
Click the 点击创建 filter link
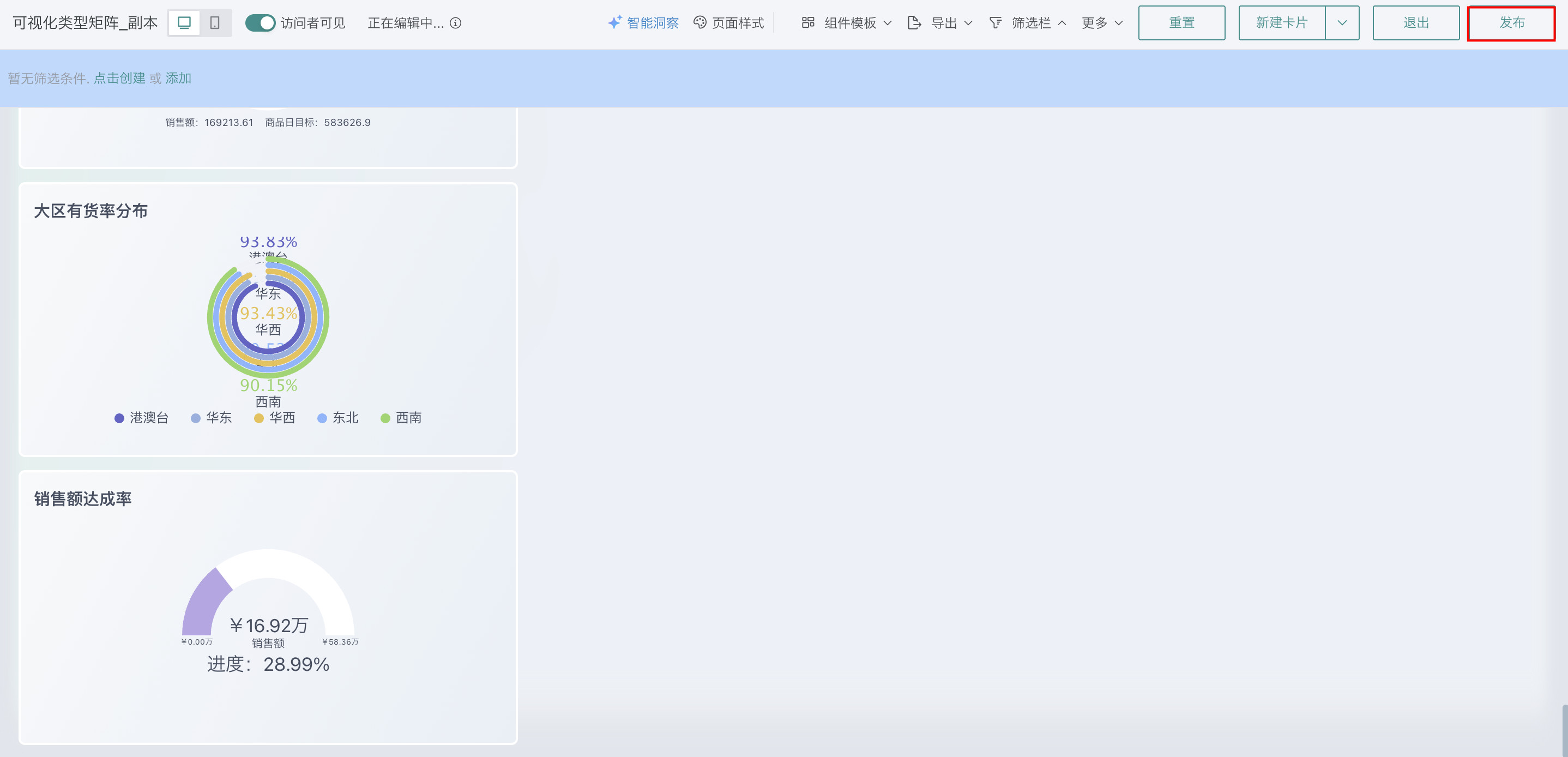pyautogui.click(x=119, y=79)
